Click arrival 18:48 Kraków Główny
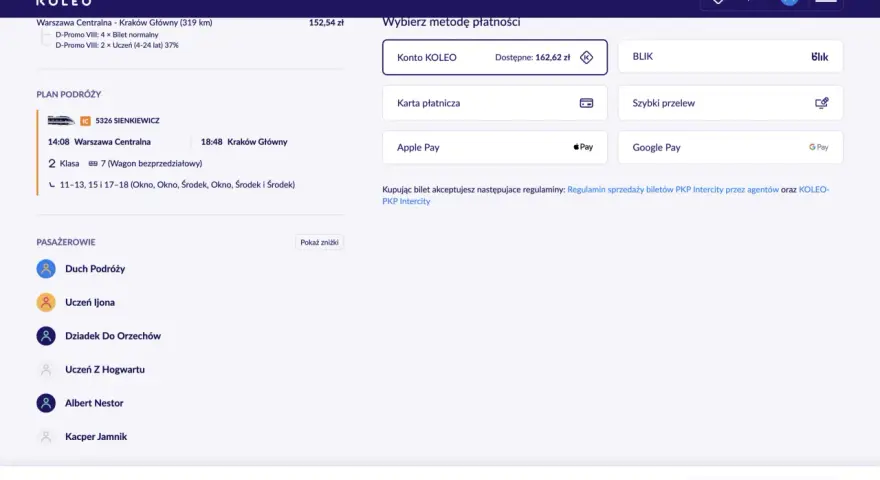 coord(244,142)
